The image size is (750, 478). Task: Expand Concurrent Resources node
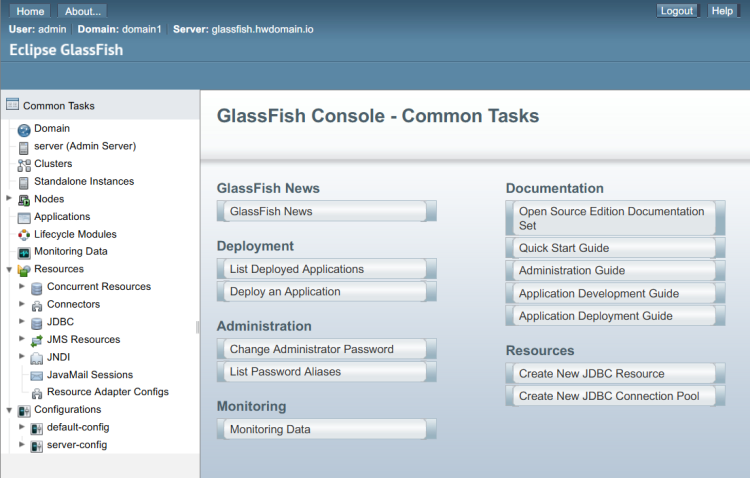point(22,286)
